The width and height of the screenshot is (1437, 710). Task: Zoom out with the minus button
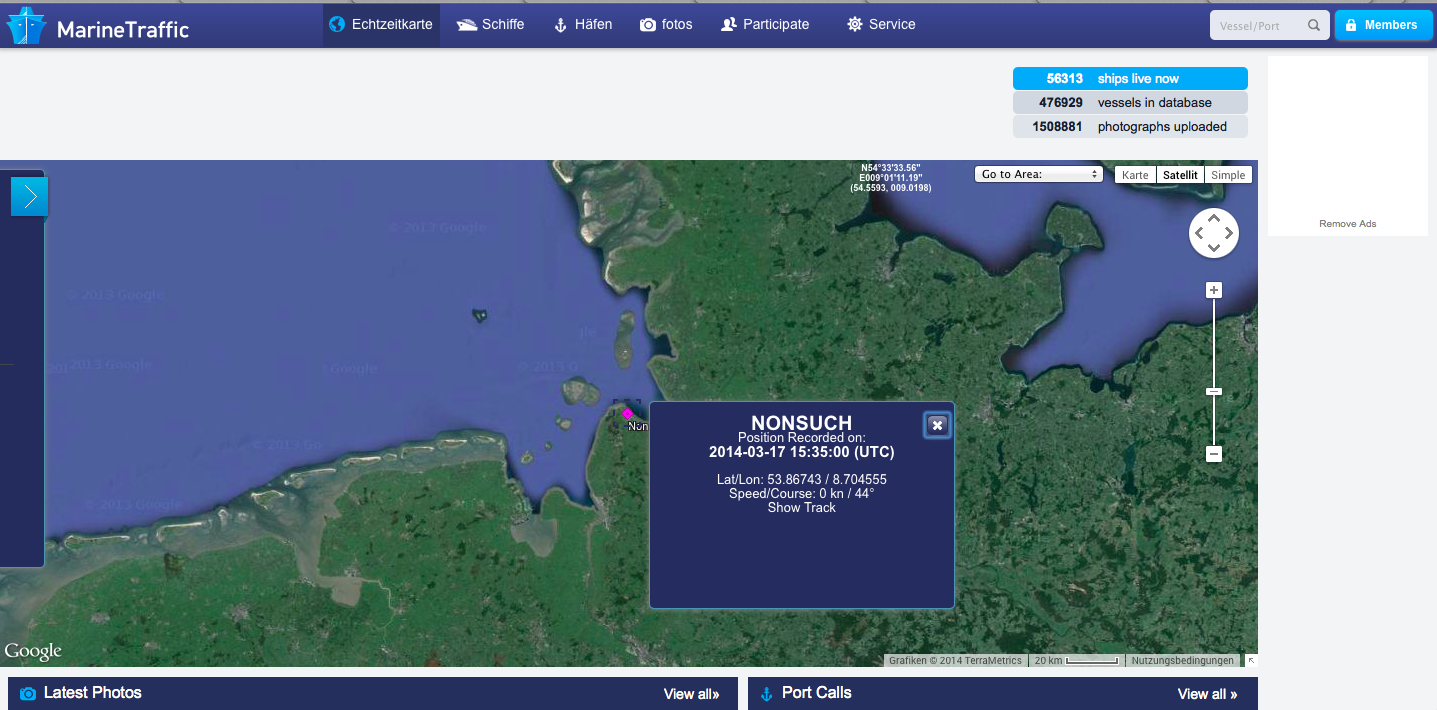(x=1214, y=454)
